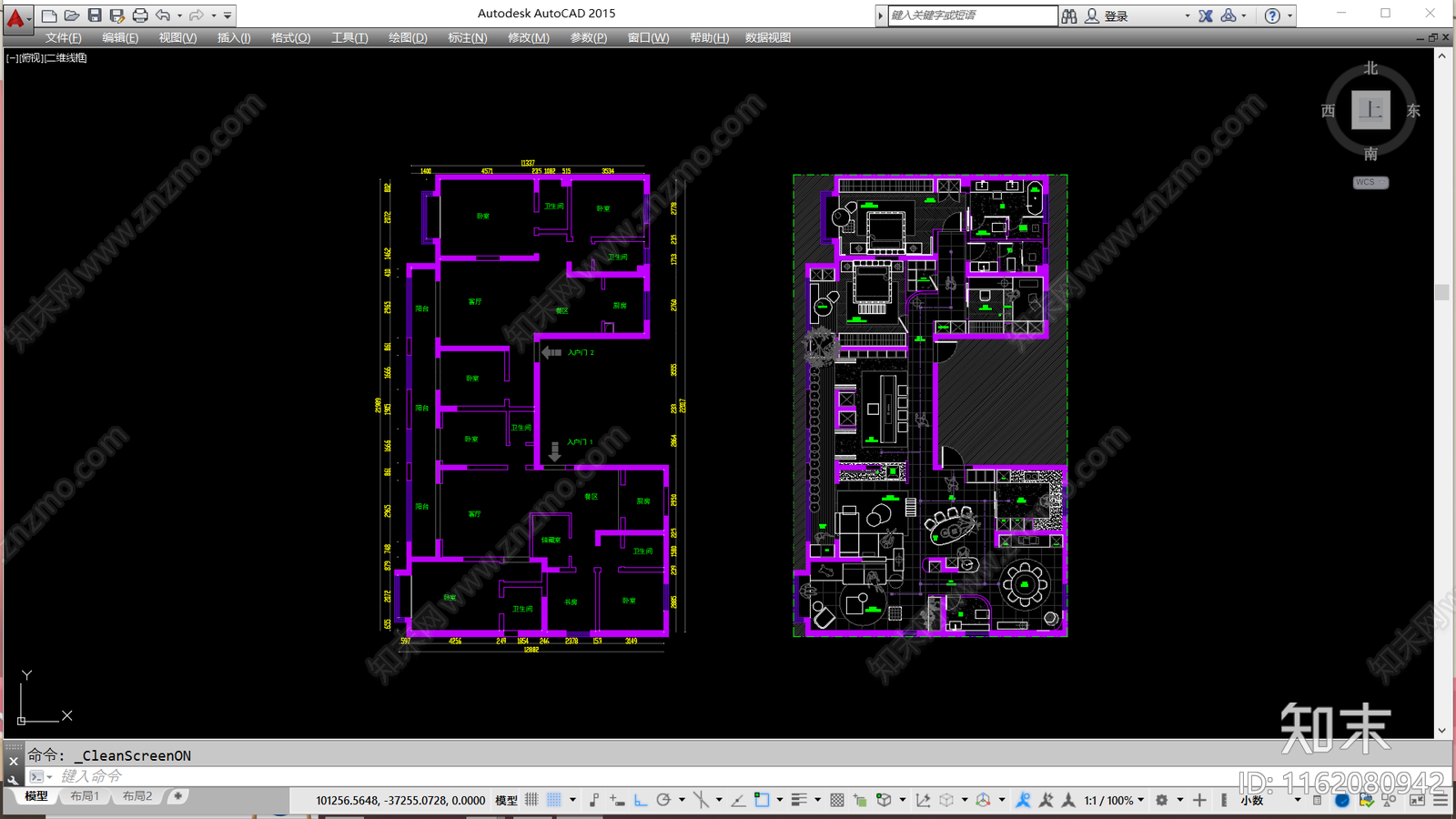The image size is (1456, 819).
Task: Click the binoculars search icon
Action: pyautogui.click(x=1069, y=15)
